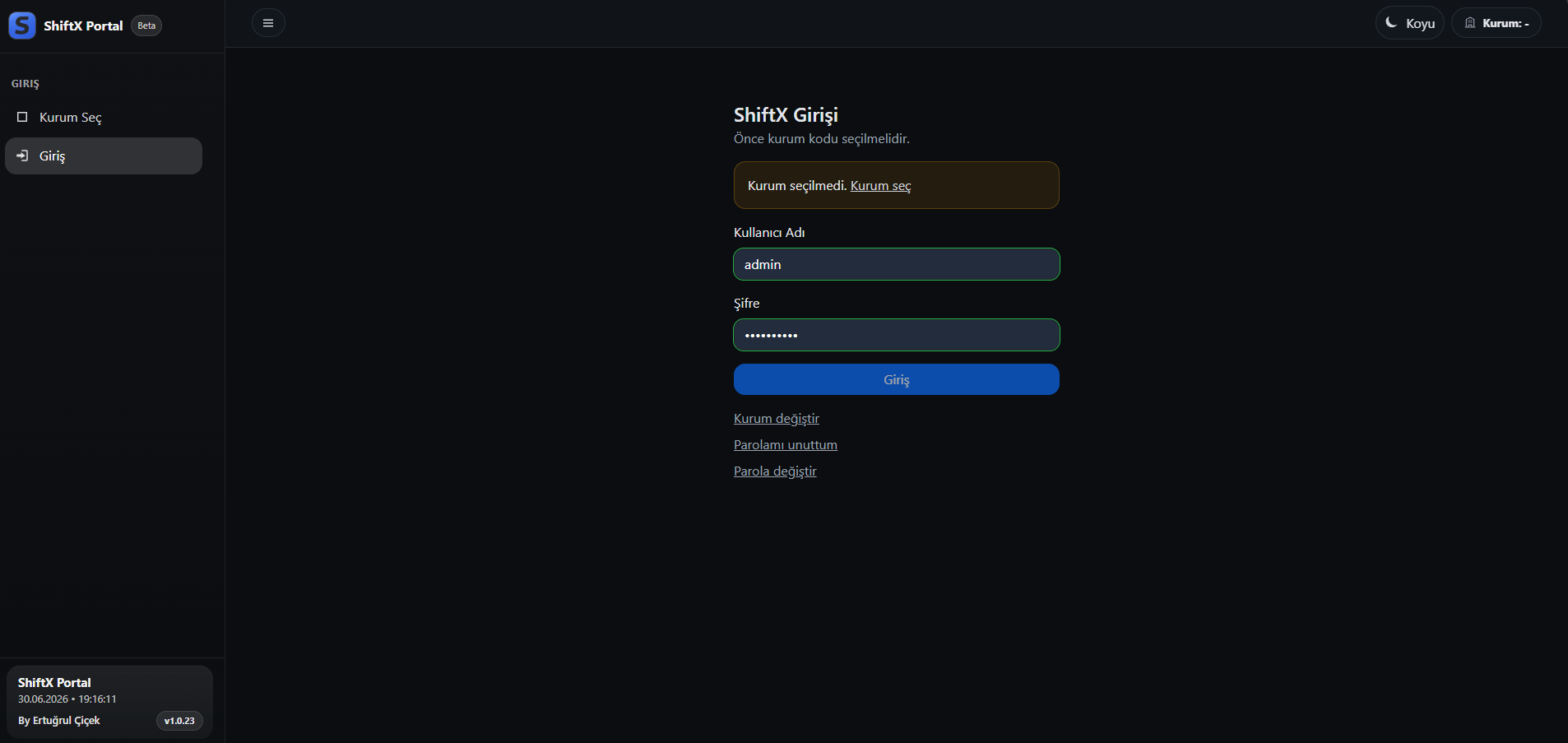Follow the 'Kurum seç' link in the warning

click(x=880, y=186)
